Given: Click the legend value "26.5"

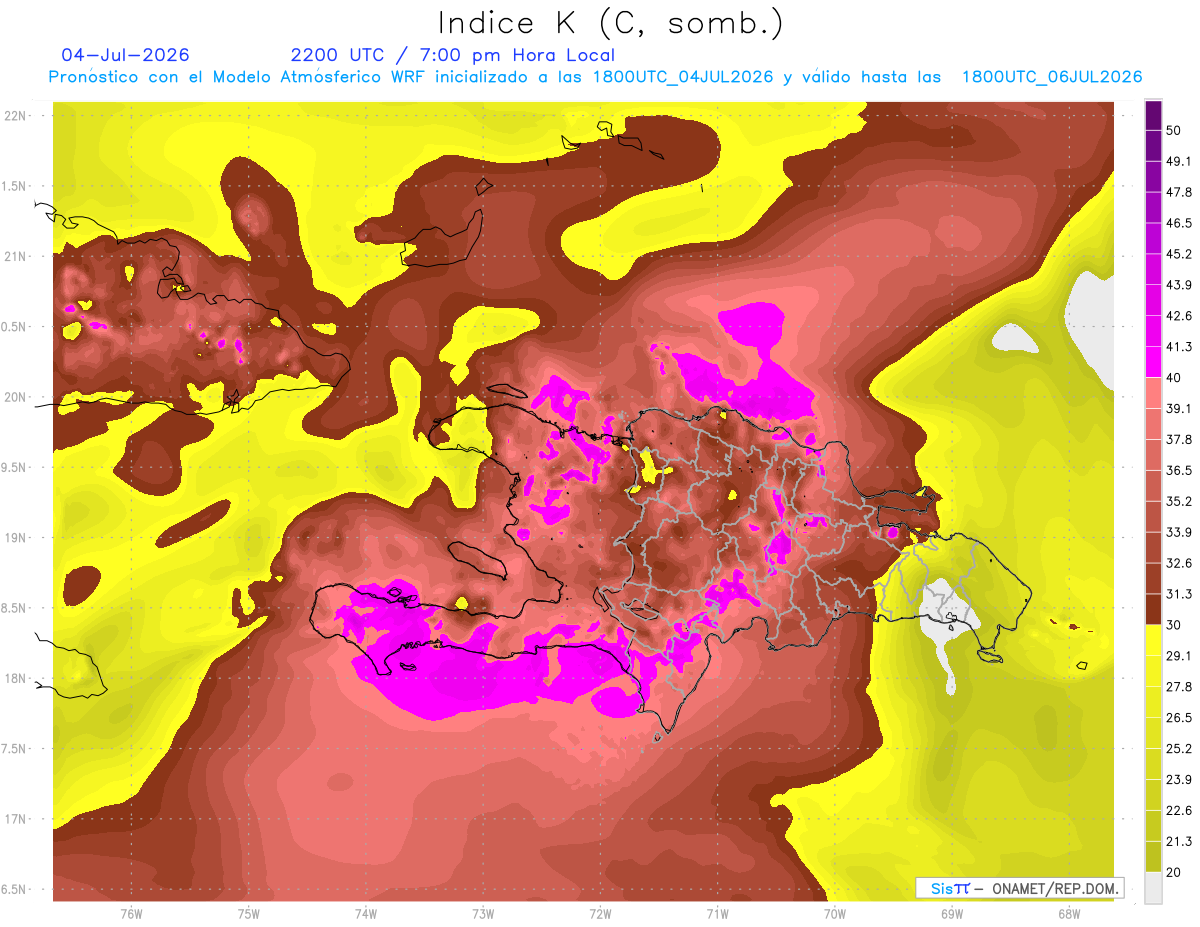Looking at the screenshot, I should click(1179, 717).
